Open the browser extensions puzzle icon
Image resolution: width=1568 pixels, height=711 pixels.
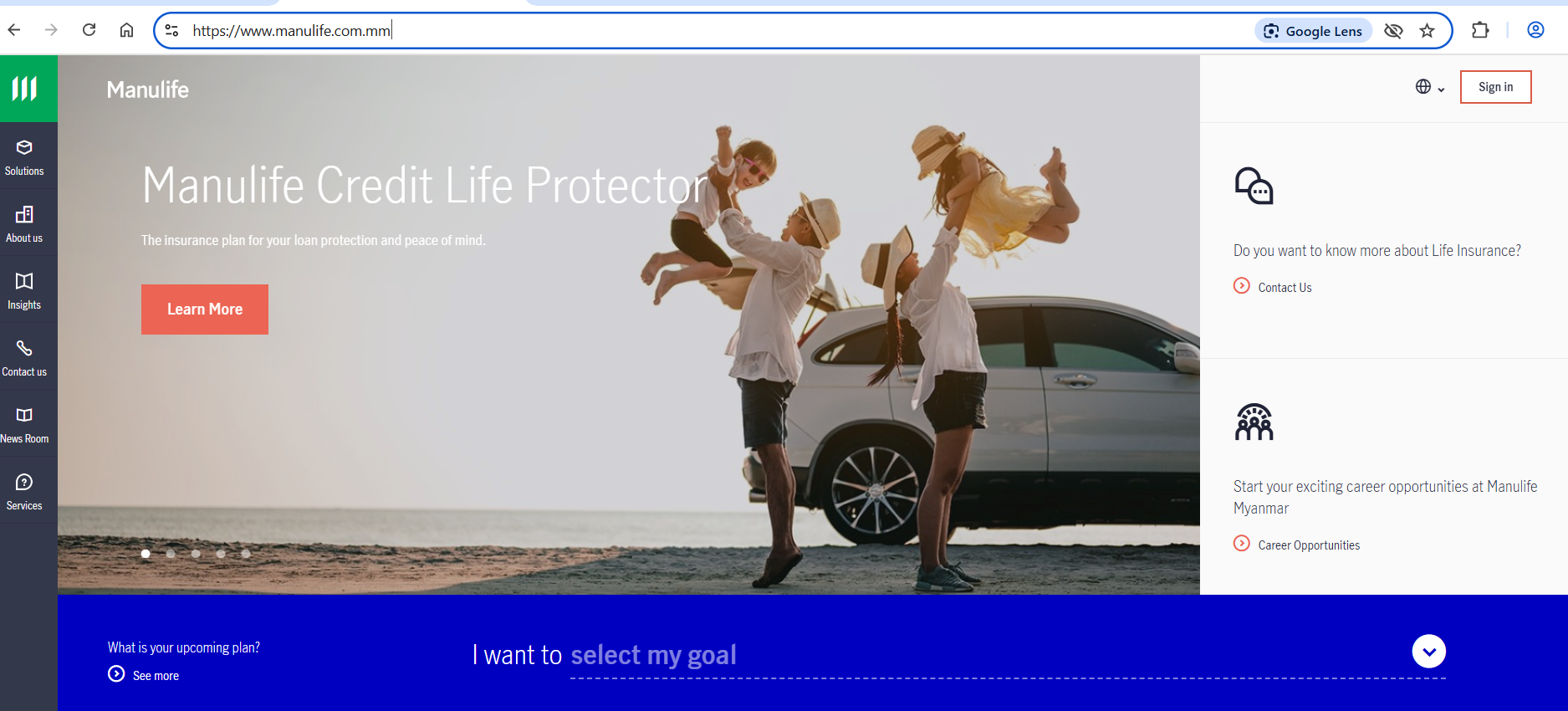click(1480, 30)
